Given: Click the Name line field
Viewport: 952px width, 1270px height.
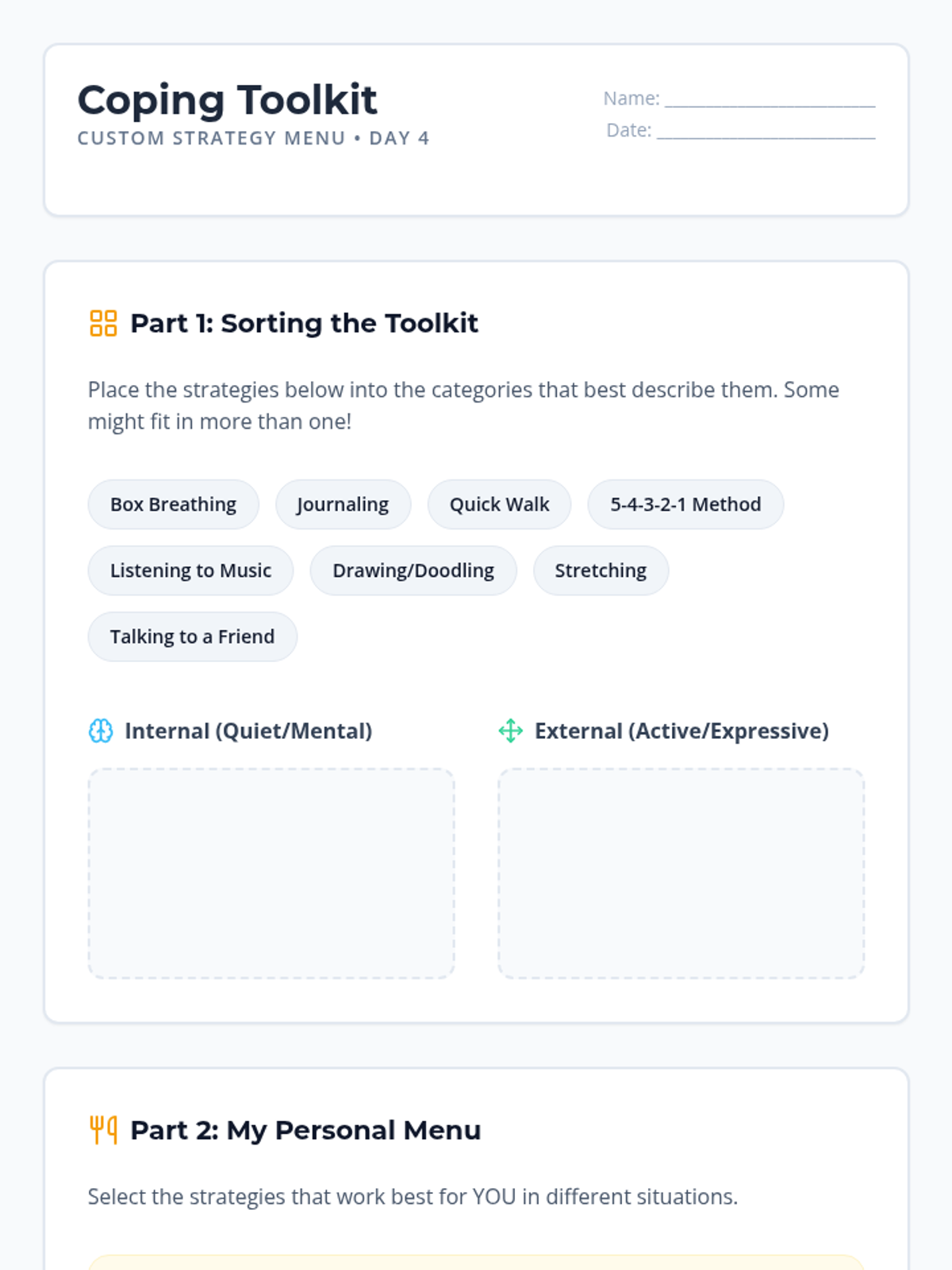Looking at the screenshot, I should pyautogui.click(x=770, y=98).
